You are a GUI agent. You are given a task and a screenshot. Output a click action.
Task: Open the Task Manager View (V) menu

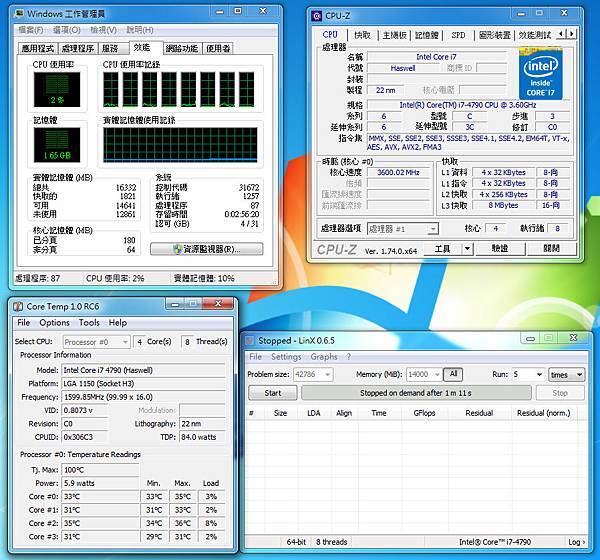[103, 30]
